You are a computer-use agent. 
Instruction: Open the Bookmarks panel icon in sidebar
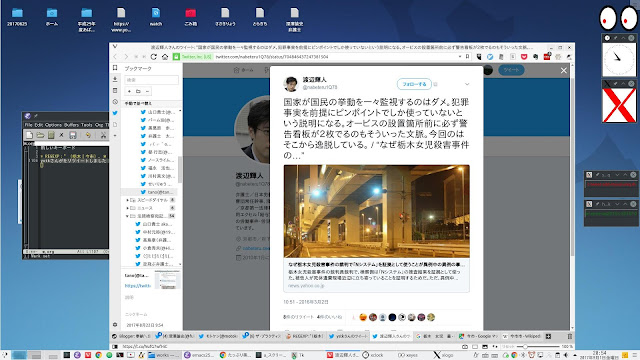pyautogui.click(x=115, y=68)
